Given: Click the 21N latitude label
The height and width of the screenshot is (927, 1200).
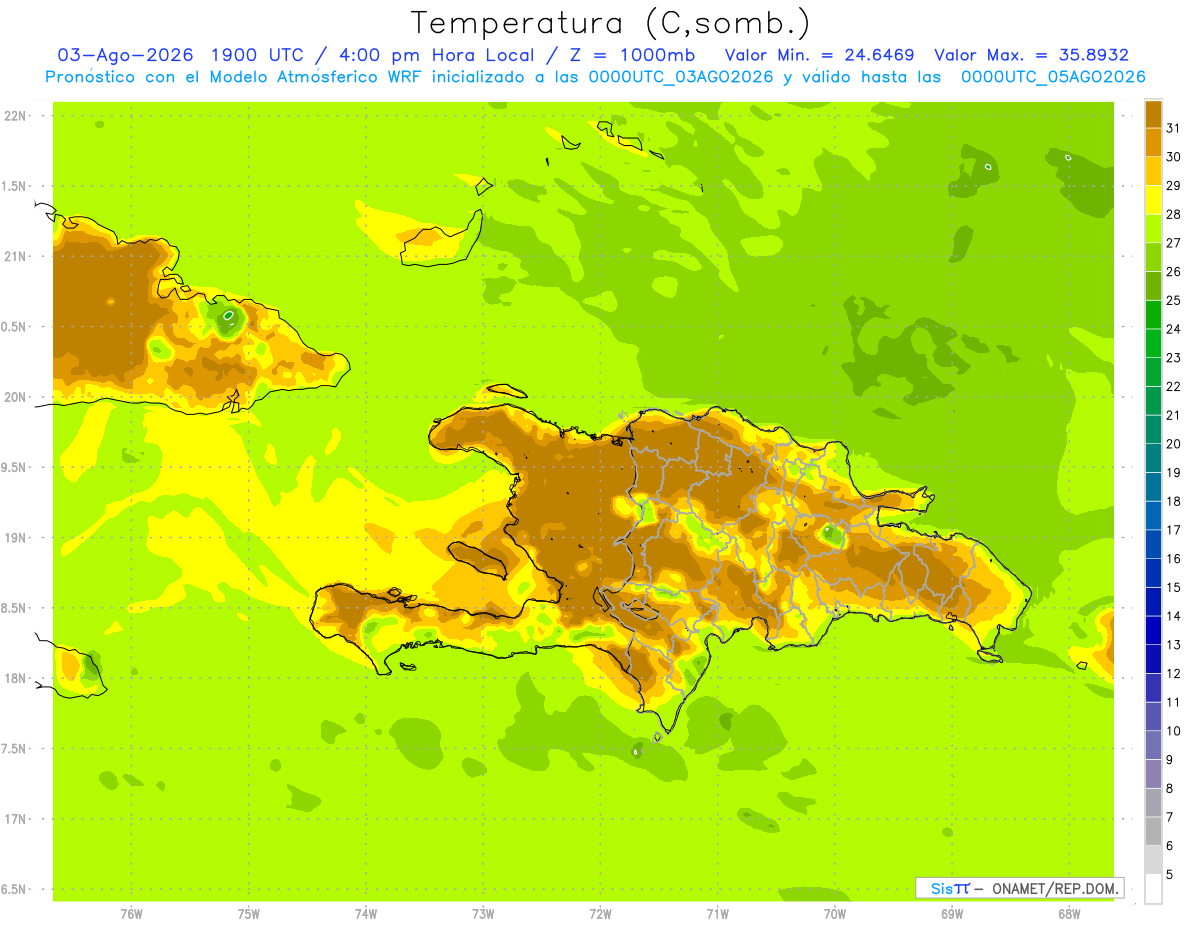Looking at the screenshot, I should pos(17,256).
